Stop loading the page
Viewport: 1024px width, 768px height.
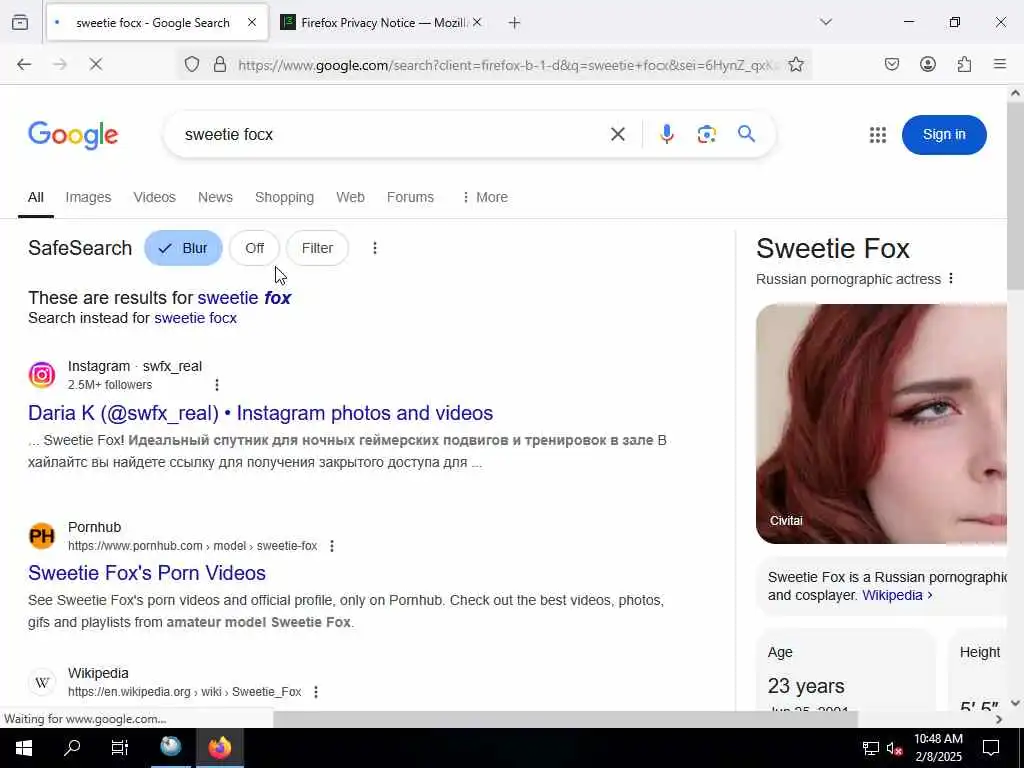[x=95, y=64]
